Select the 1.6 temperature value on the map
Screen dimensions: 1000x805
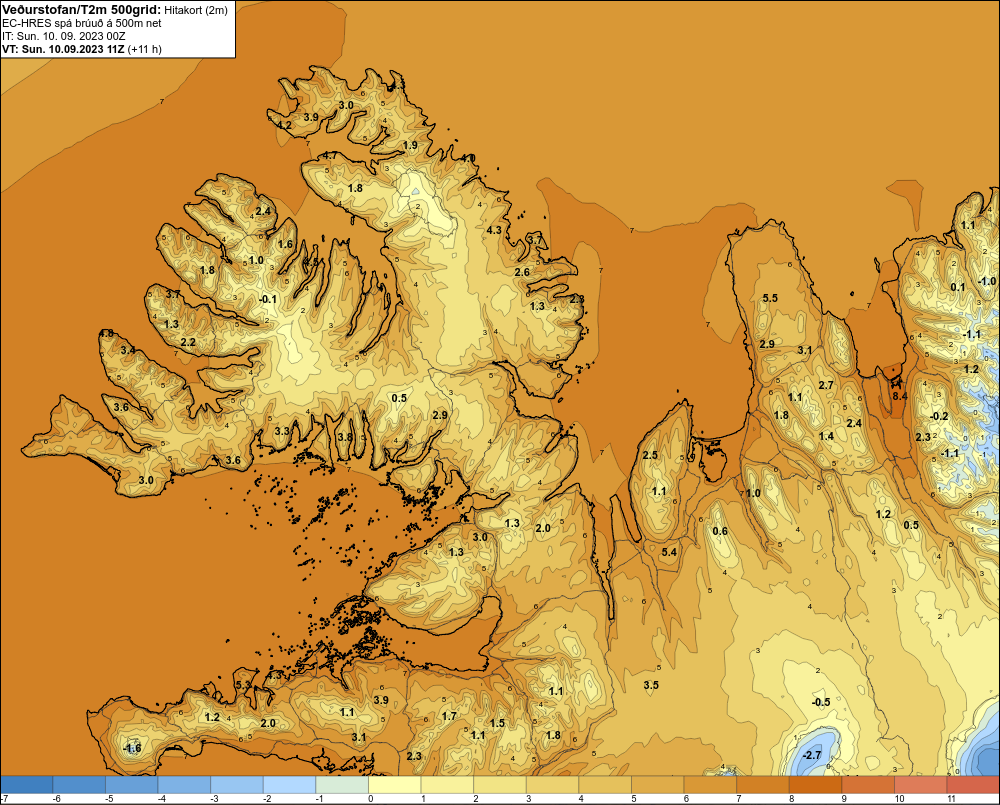tap(285, 244)
